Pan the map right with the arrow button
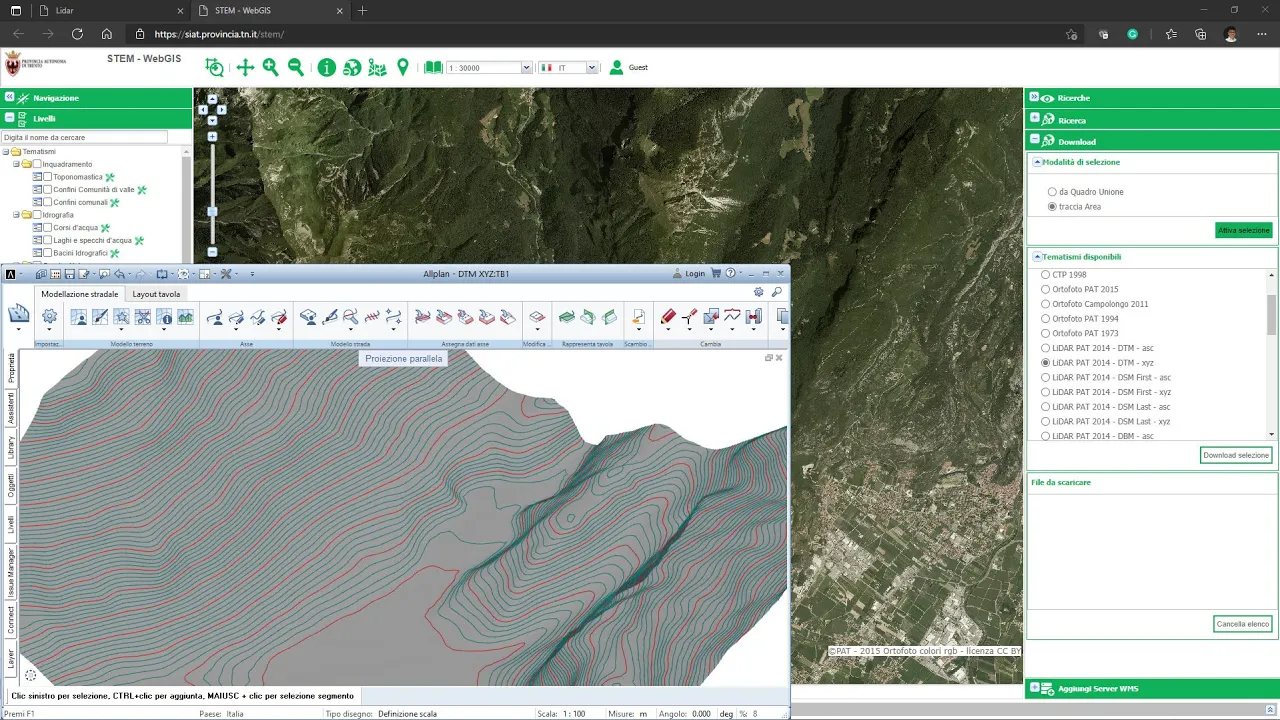1280x720 pixels. 222,109
